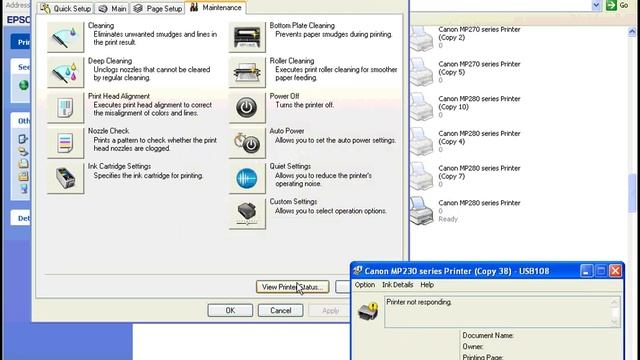Start Deep Cleaning via its icon

pyautogui.click(x=65, y=73)
